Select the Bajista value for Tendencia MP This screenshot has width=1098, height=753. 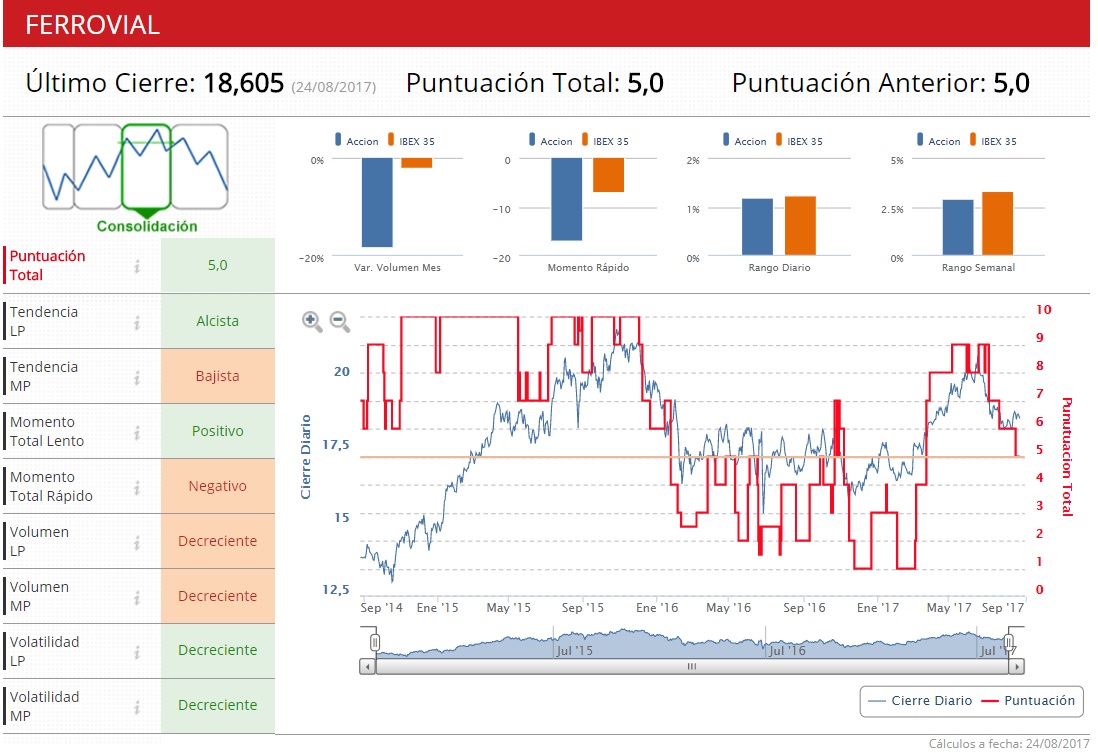point(218,376)
